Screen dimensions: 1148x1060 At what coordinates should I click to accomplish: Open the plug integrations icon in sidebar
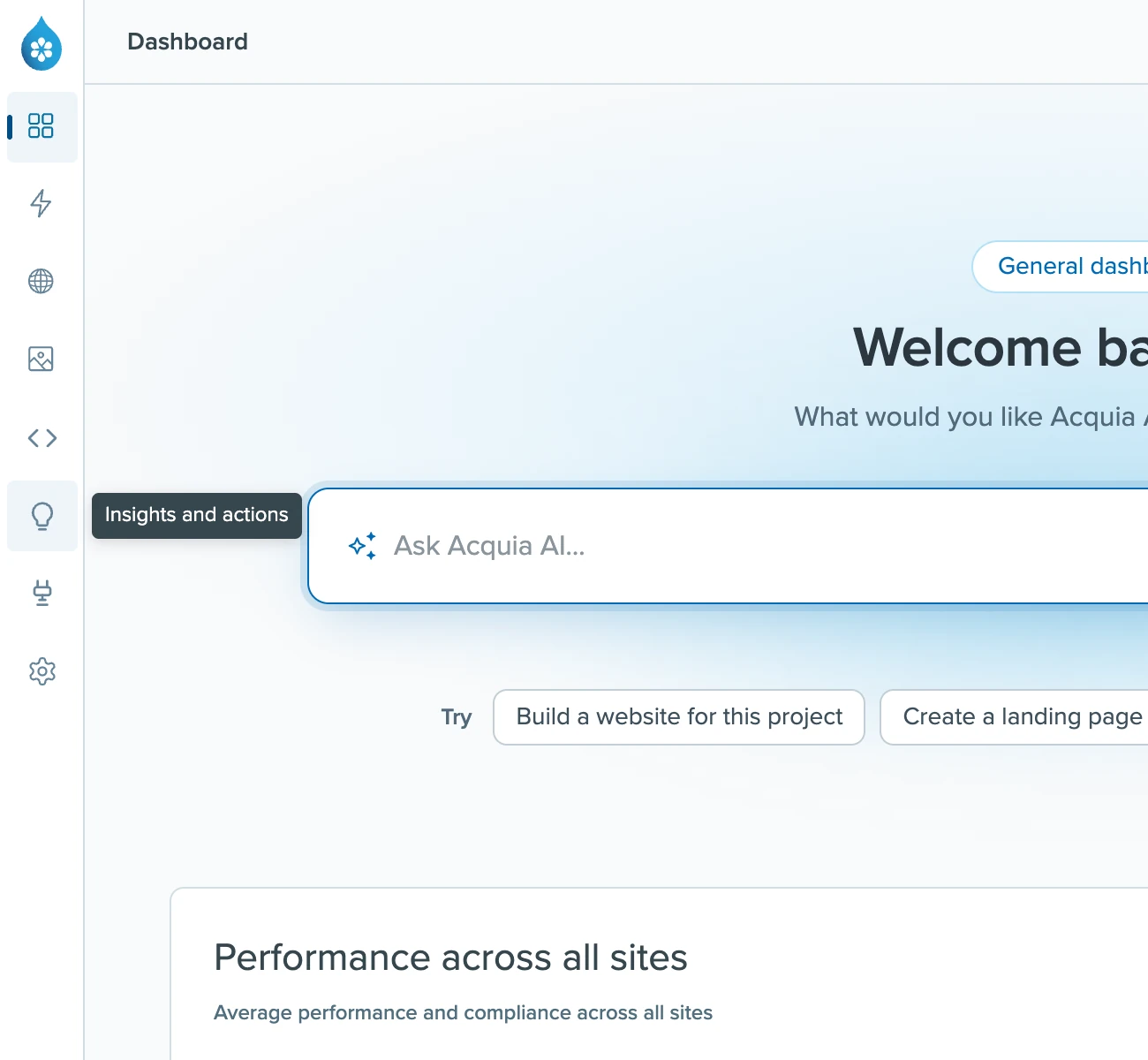(42, 594)
